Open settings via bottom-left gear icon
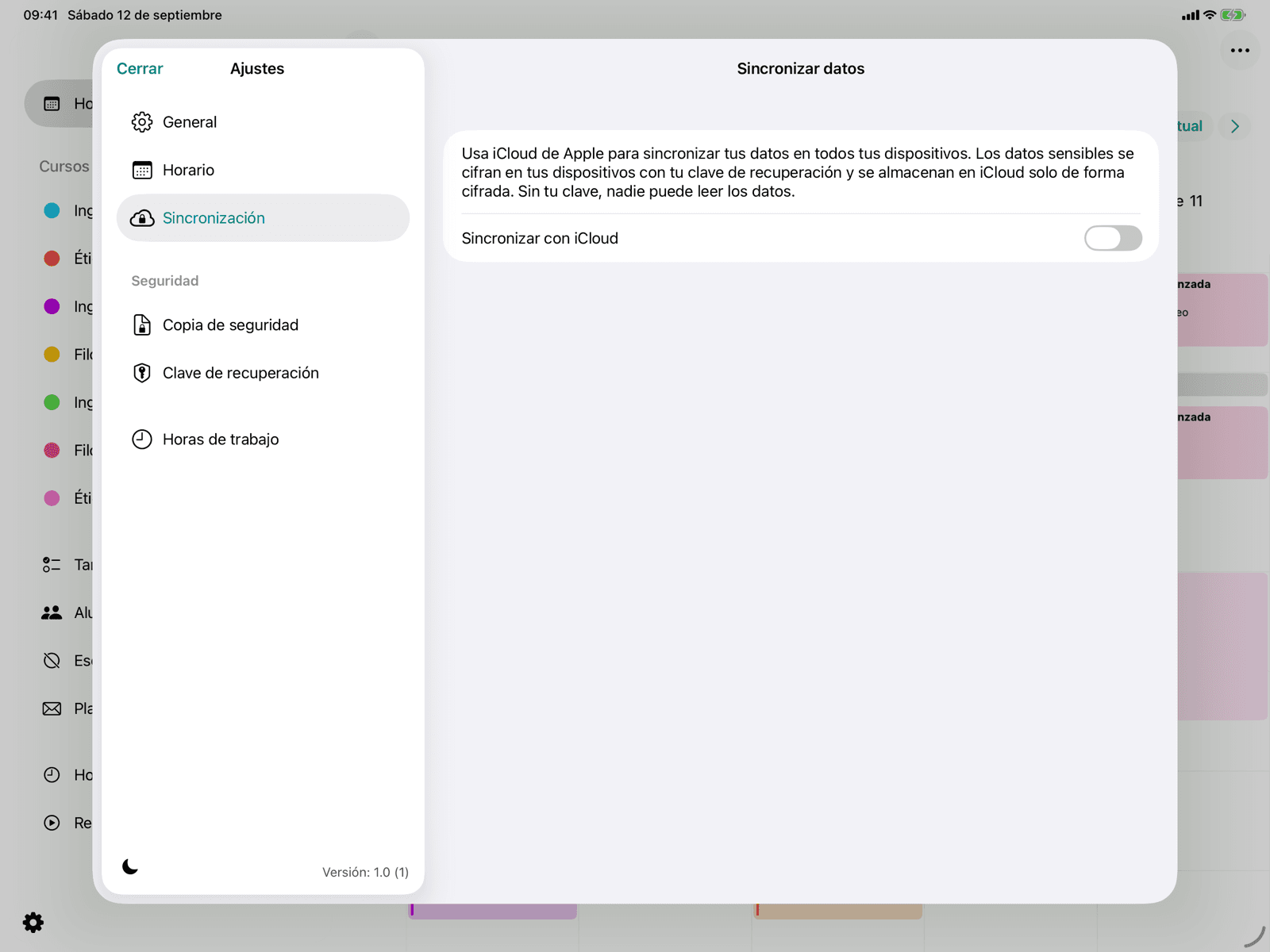The height and width of the screenshot is (952, 1270). tap(33, 923)
